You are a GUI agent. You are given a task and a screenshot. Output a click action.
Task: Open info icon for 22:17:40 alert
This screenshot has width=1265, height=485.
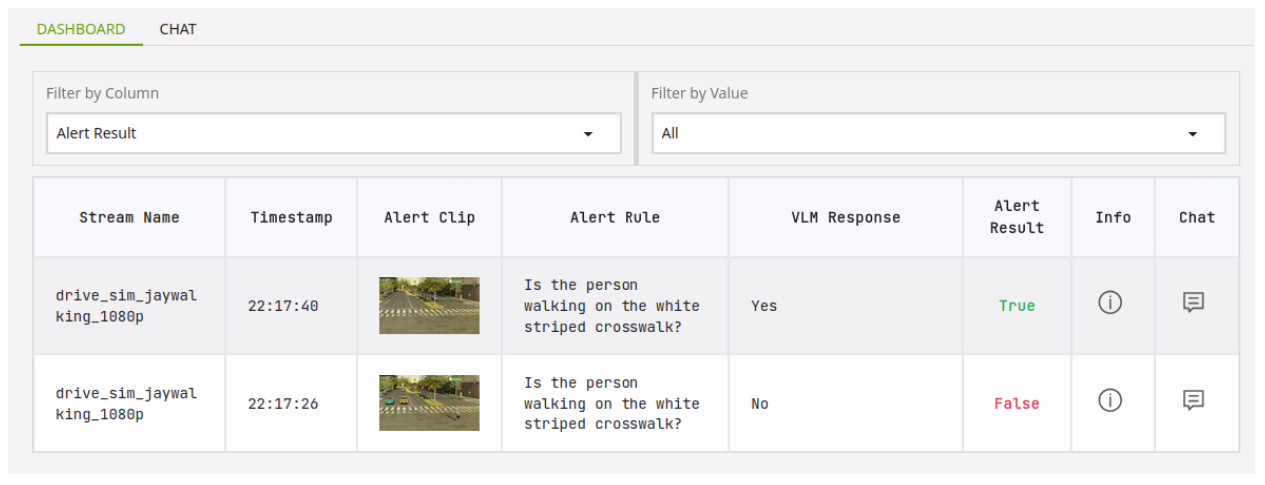(x=1110, y=304)
